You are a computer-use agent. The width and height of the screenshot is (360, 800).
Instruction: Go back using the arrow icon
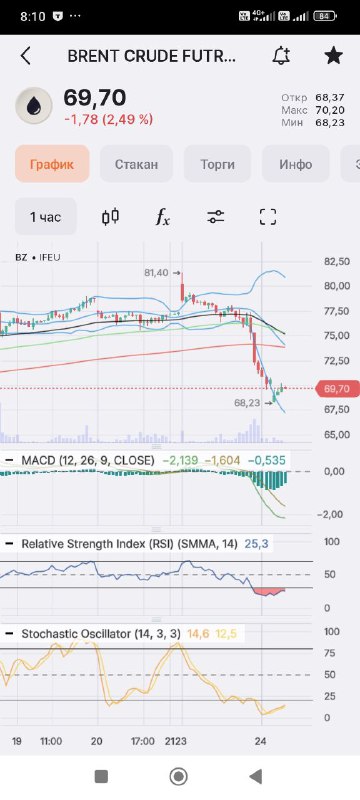(x=25, y=56)
